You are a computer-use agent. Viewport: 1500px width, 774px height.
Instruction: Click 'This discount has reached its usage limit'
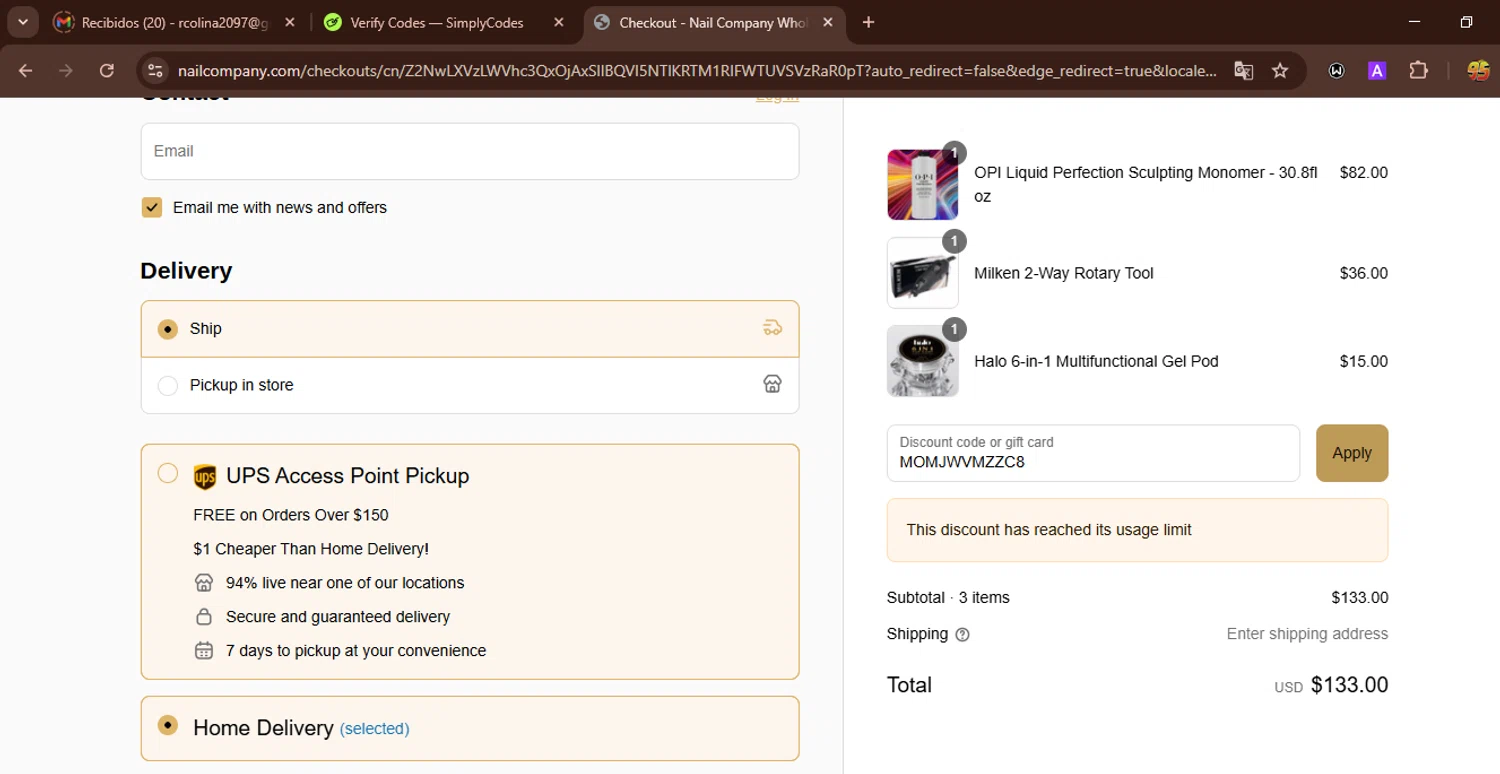pyautogui.click(x=1049, y=530)
